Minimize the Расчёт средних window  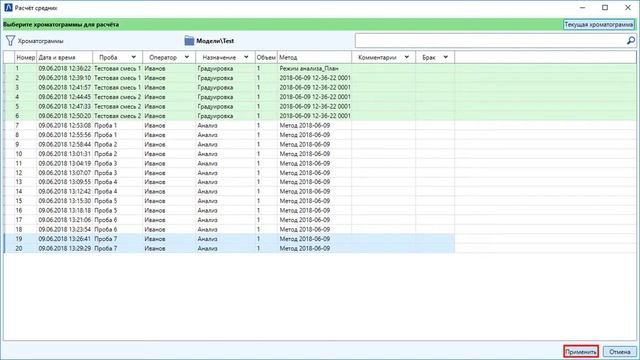pos(582,7)
